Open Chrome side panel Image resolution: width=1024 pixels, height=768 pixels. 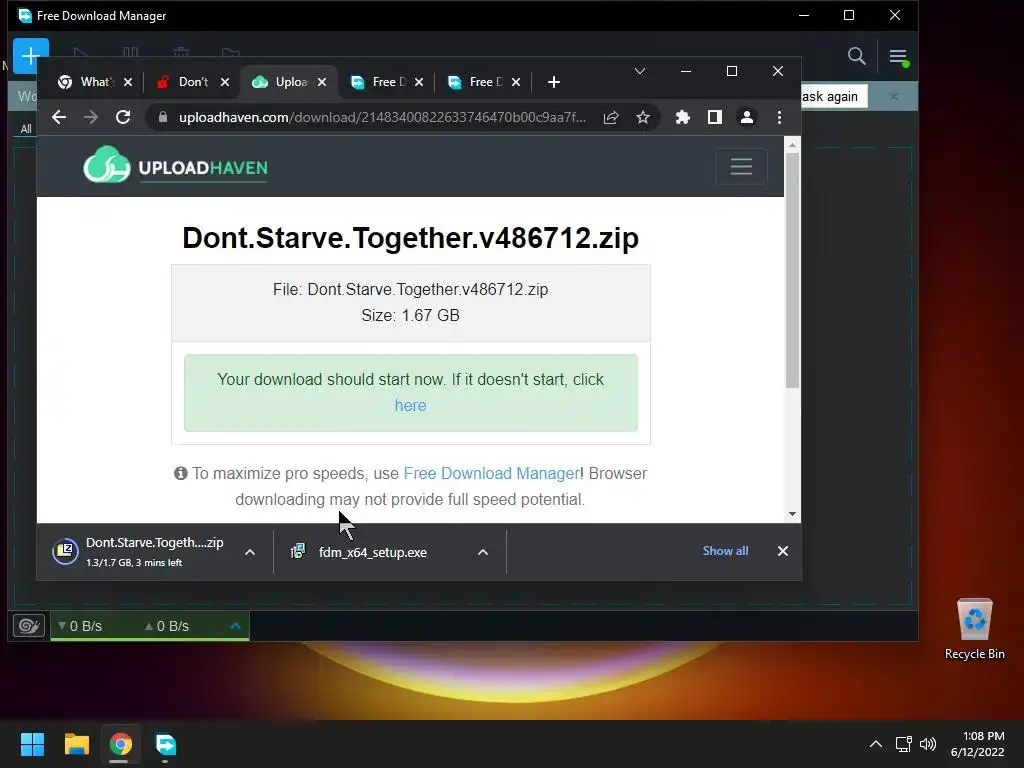(x=714, y=118)
